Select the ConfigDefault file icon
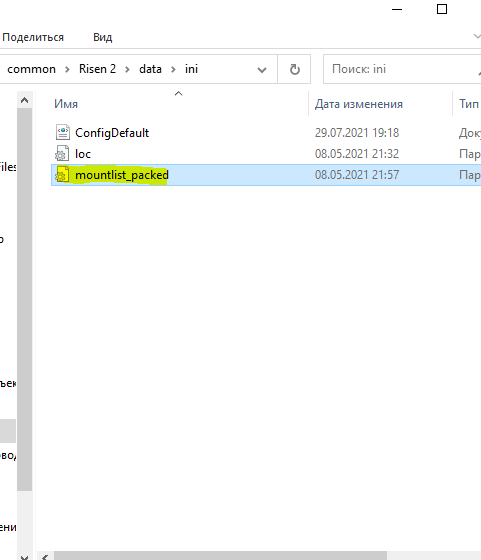This screenshot has height=560, width=481. pos(62,132)
